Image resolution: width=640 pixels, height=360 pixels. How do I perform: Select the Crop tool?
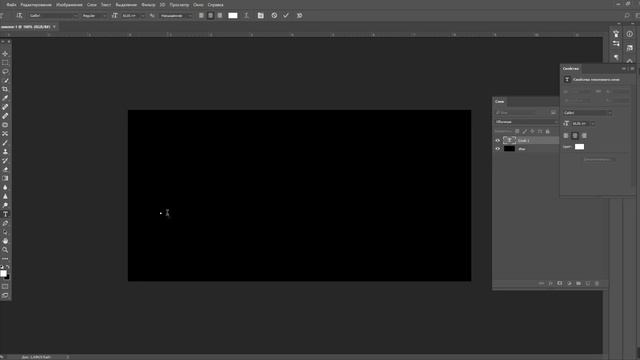click(5, 89)
